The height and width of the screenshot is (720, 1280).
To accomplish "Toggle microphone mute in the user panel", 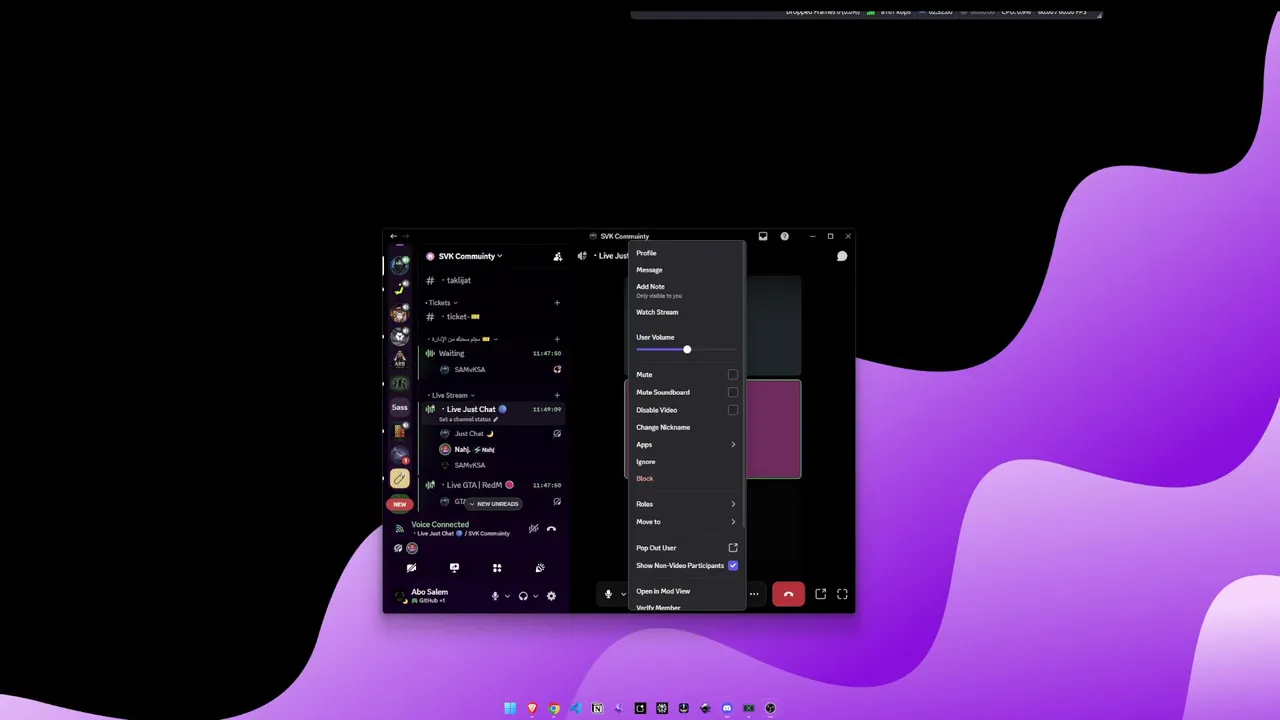I will pos(494,596).
